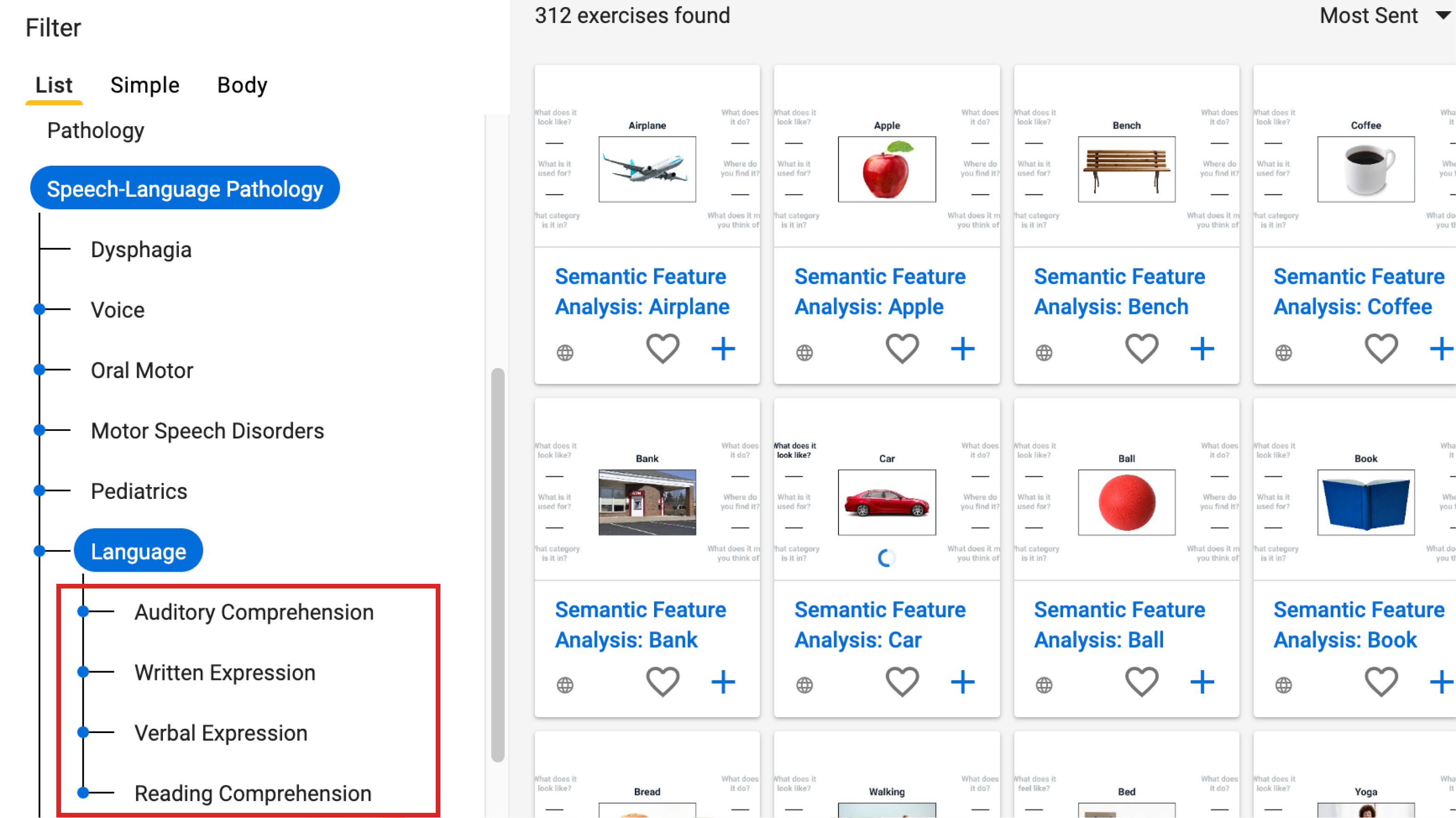Click globe icon on Ball card
Image resolution: width=1456 pixels, height=818 pixels.
pos(1044,685)
